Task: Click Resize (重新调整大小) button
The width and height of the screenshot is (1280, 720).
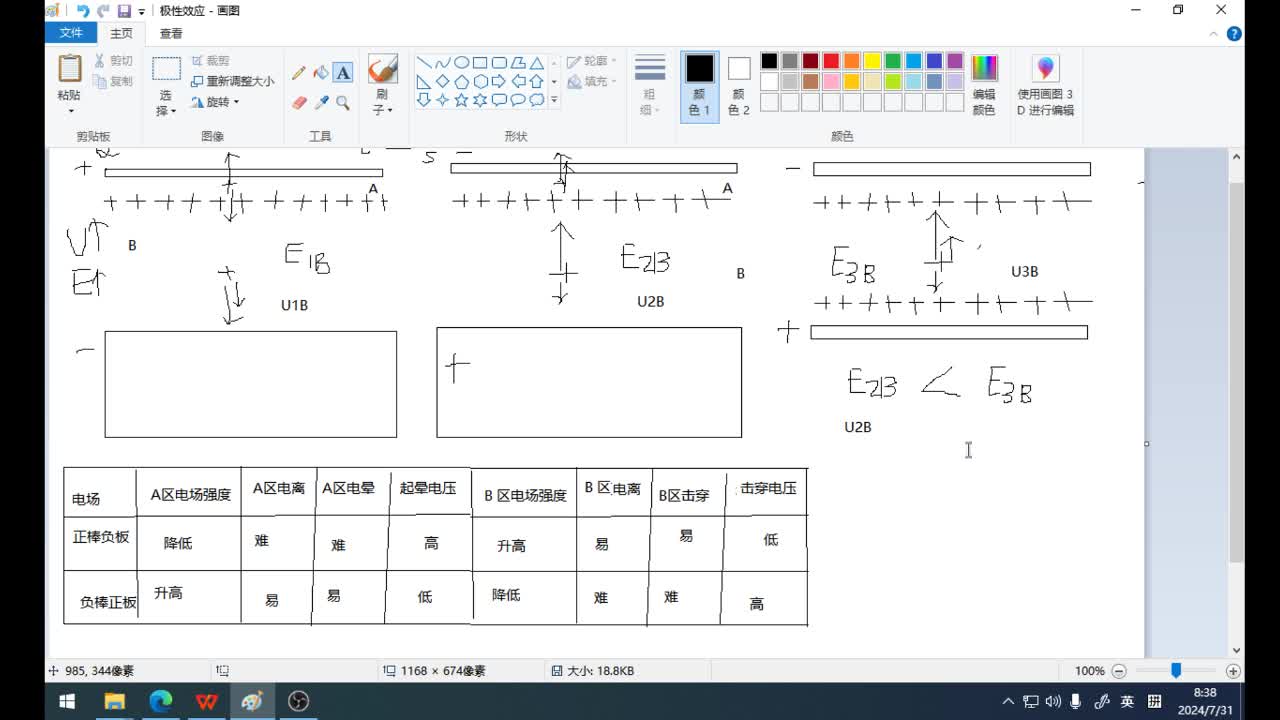Action: [232, 81]
